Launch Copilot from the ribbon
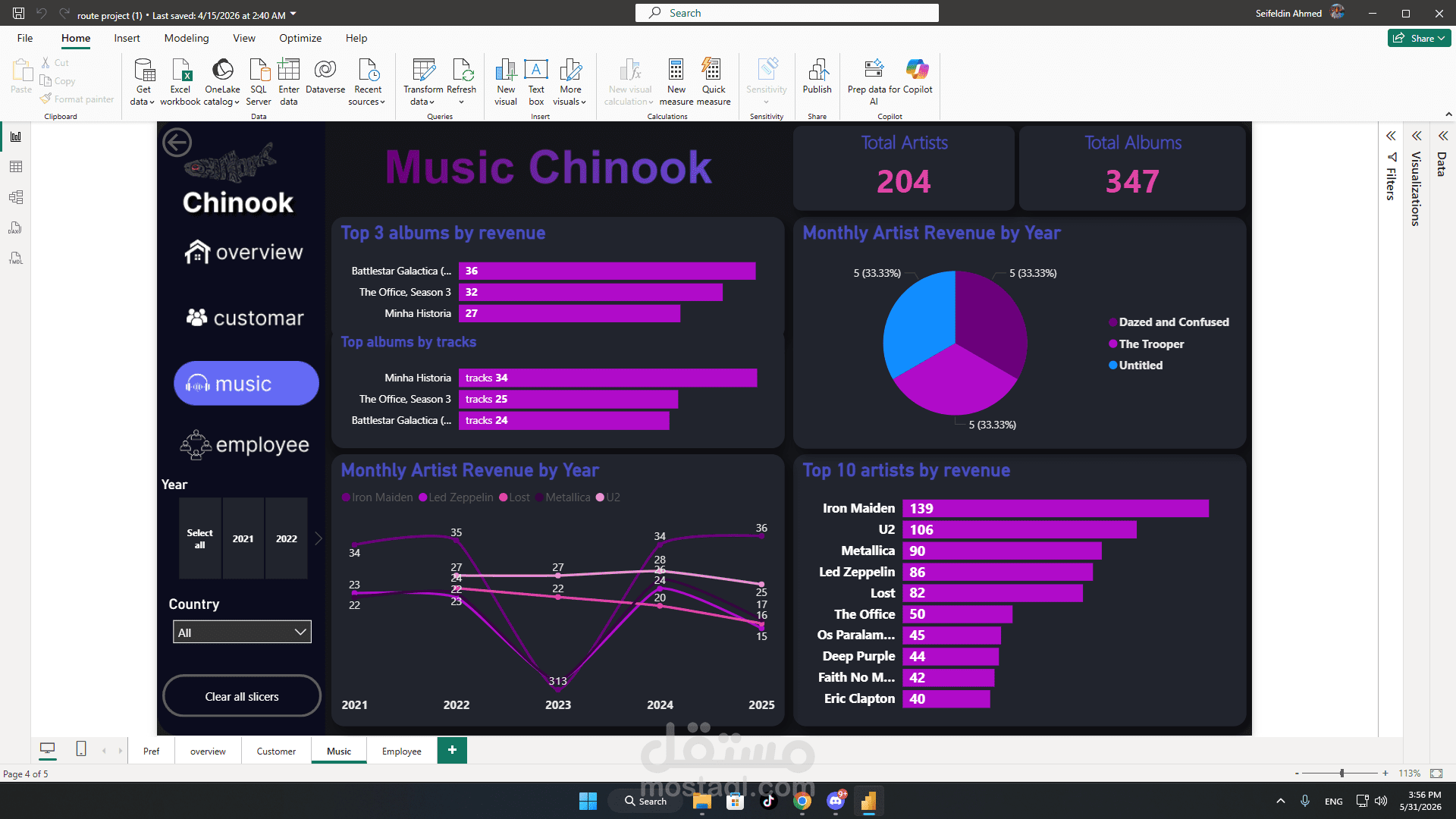 (x=918, y=77)
